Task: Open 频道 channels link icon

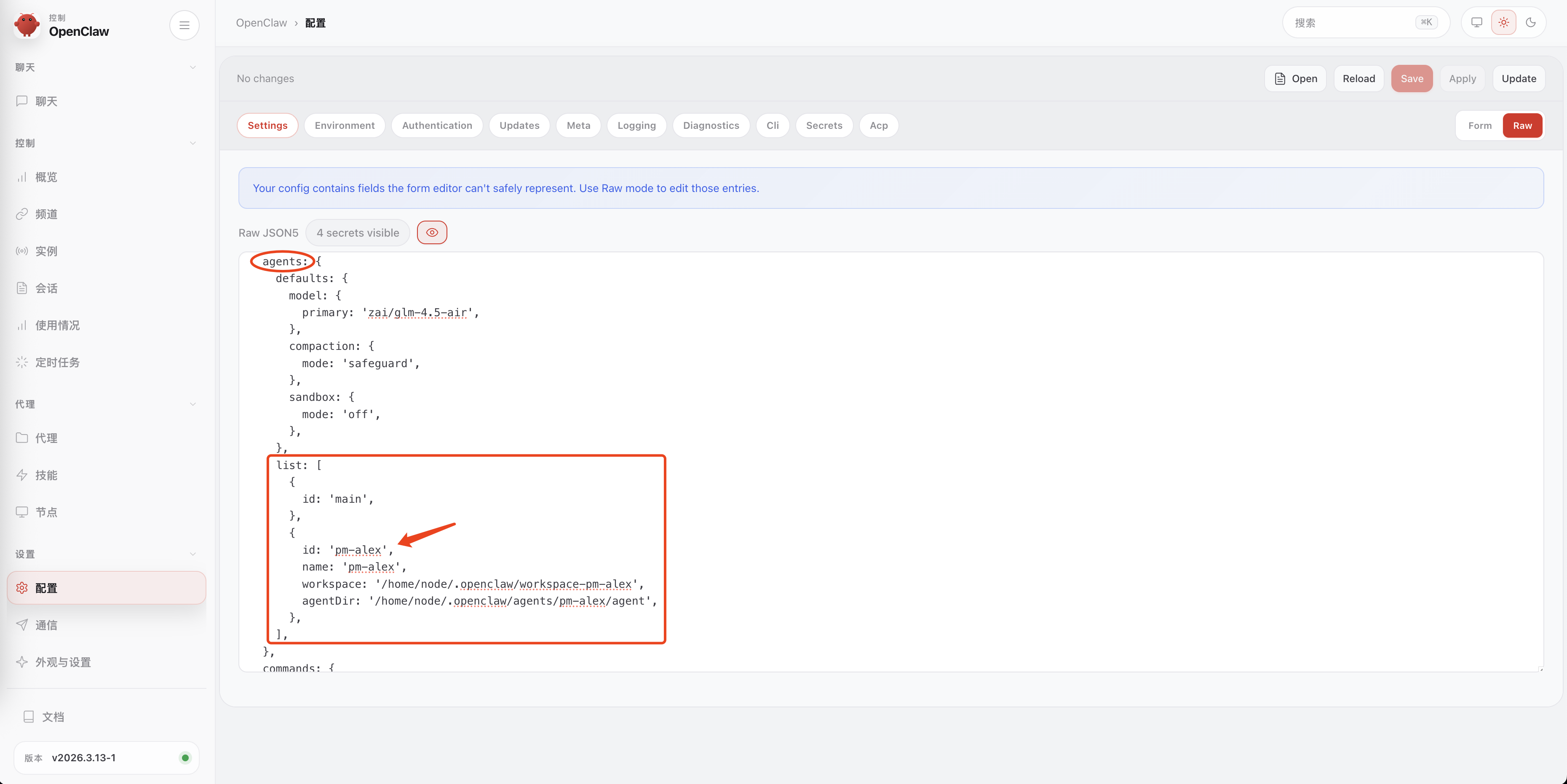Action: tap(22, 214)
